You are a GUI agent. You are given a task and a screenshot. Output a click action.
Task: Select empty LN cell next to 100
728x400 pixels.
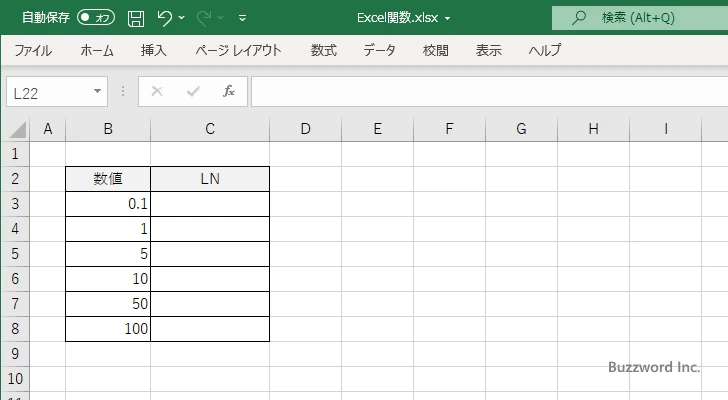(210, 329)
